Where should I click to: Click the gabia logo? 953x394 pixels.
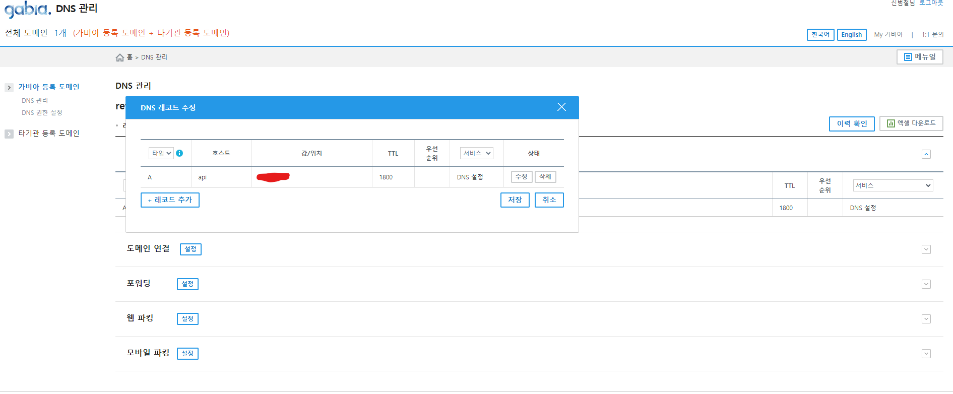(x=27, y=10)
